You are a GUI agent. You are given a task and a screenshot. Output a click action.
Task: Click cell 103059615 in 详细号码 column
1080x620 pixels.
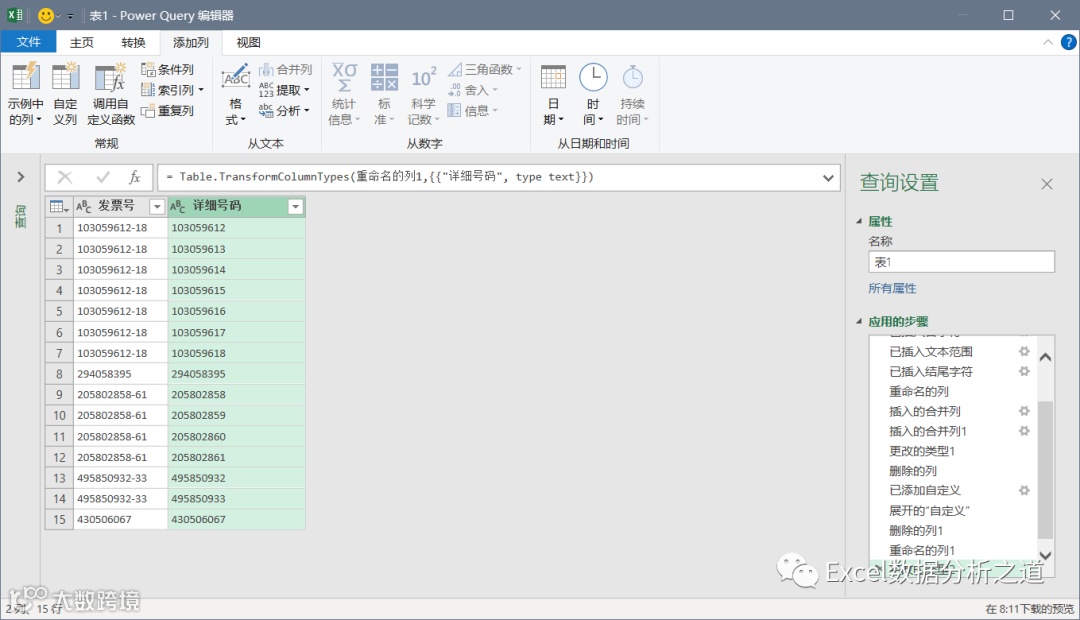click(236, 291)
